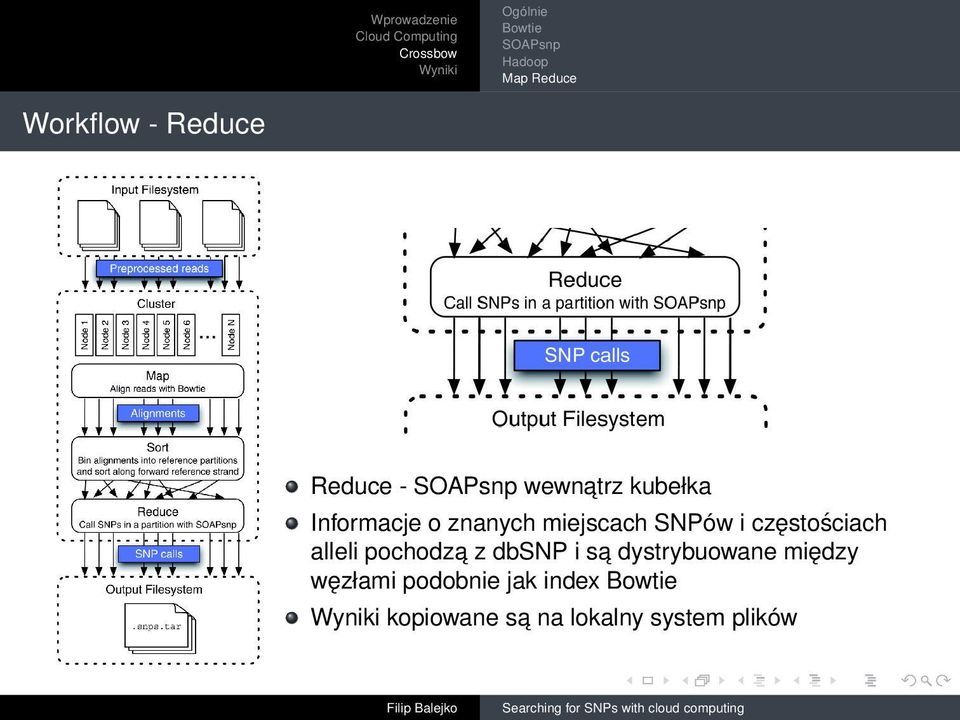The width and height of the screenshot is (960, 720).
Task: Jump to next subsection arrow
Action: (x=777, y=680)
